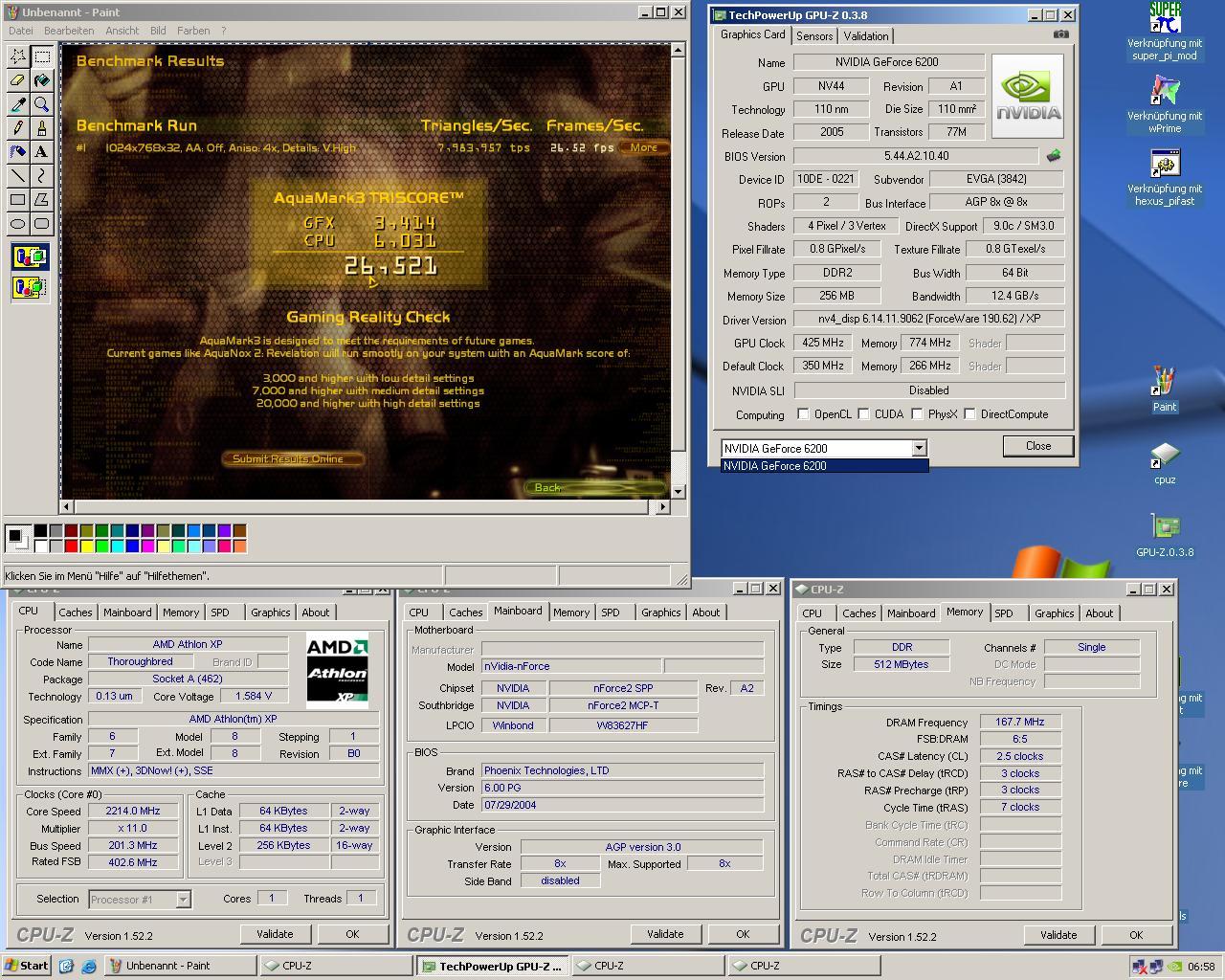Image resolution: width=1225 pixels, height=980 pixels.
Task: Open the Bearbeiten menu in Paint
Action: click(x=69, y=31)
